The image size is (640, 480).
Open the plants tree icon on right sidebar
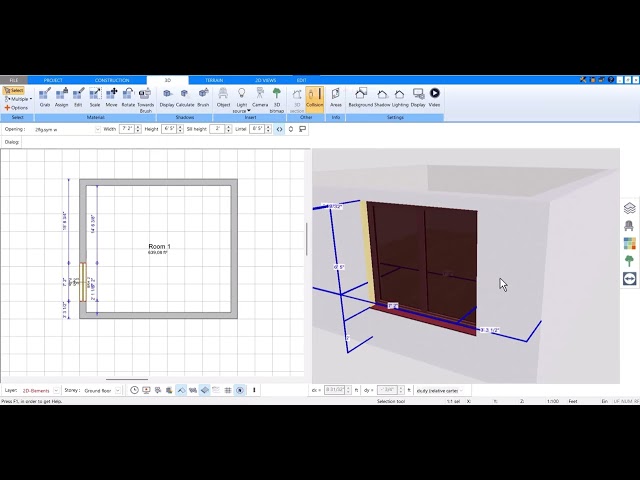click(x=629, y=261)
